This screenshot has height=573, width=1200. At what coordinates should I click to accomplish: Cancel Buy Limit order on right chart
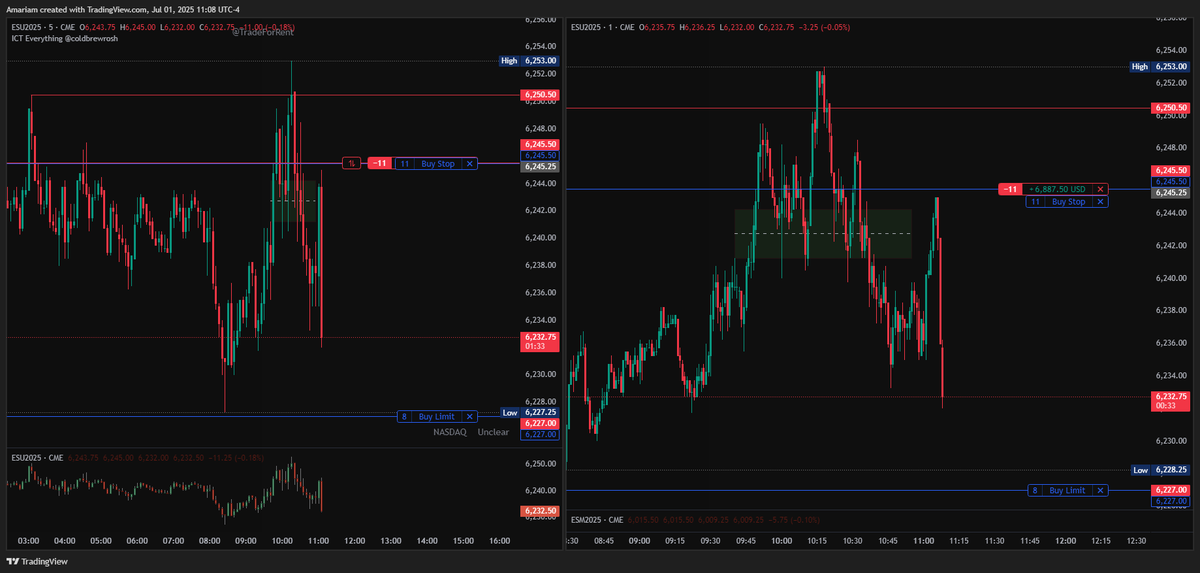1101,491
